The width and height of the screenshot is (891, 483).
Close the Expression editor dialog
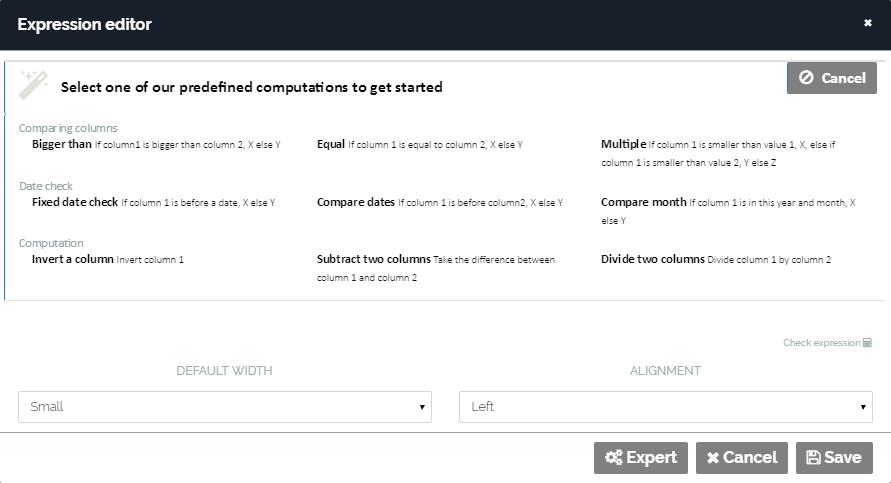point(868,23)
